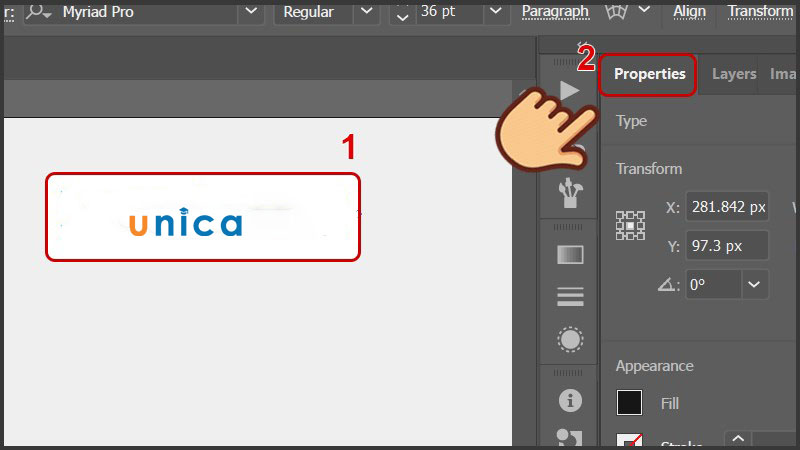This screenshot has height=450, width=800.
Task: Open the Appearance panel circle icon
Action: click(x=570, y=339)
